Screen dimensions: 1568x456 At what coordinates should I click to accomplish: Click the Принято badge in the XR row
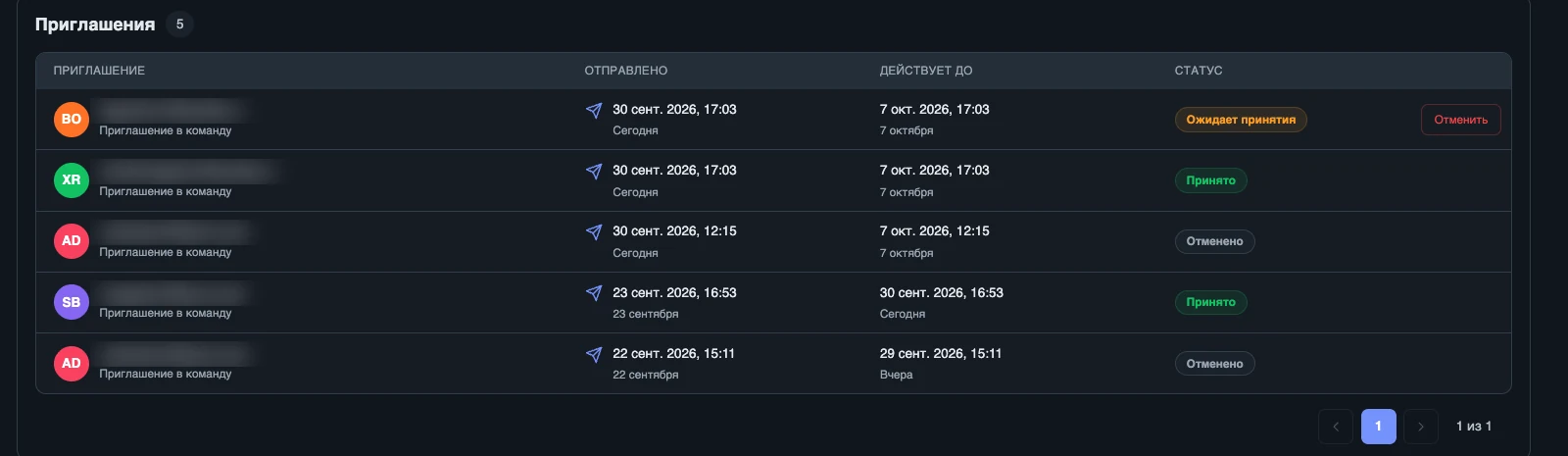pyautogui.click(x=1210, y=180)
